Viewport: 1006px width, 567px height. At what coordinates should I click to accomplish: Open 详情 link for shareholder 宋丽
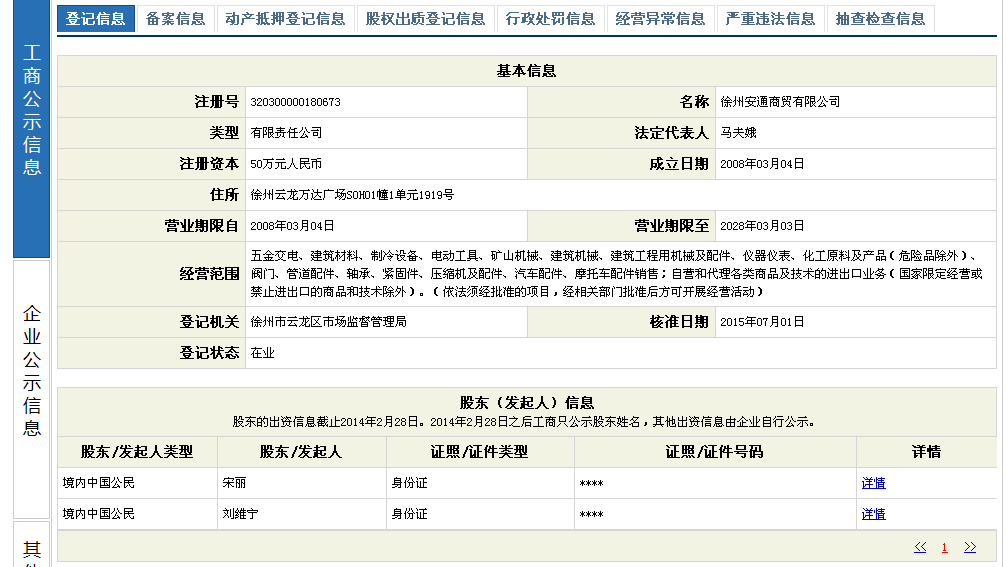873,483
